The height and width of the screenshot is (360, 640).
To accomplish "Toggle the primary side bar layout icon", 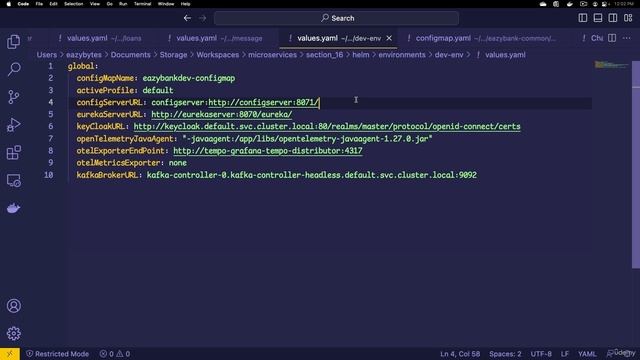I will tap(583, 18).
